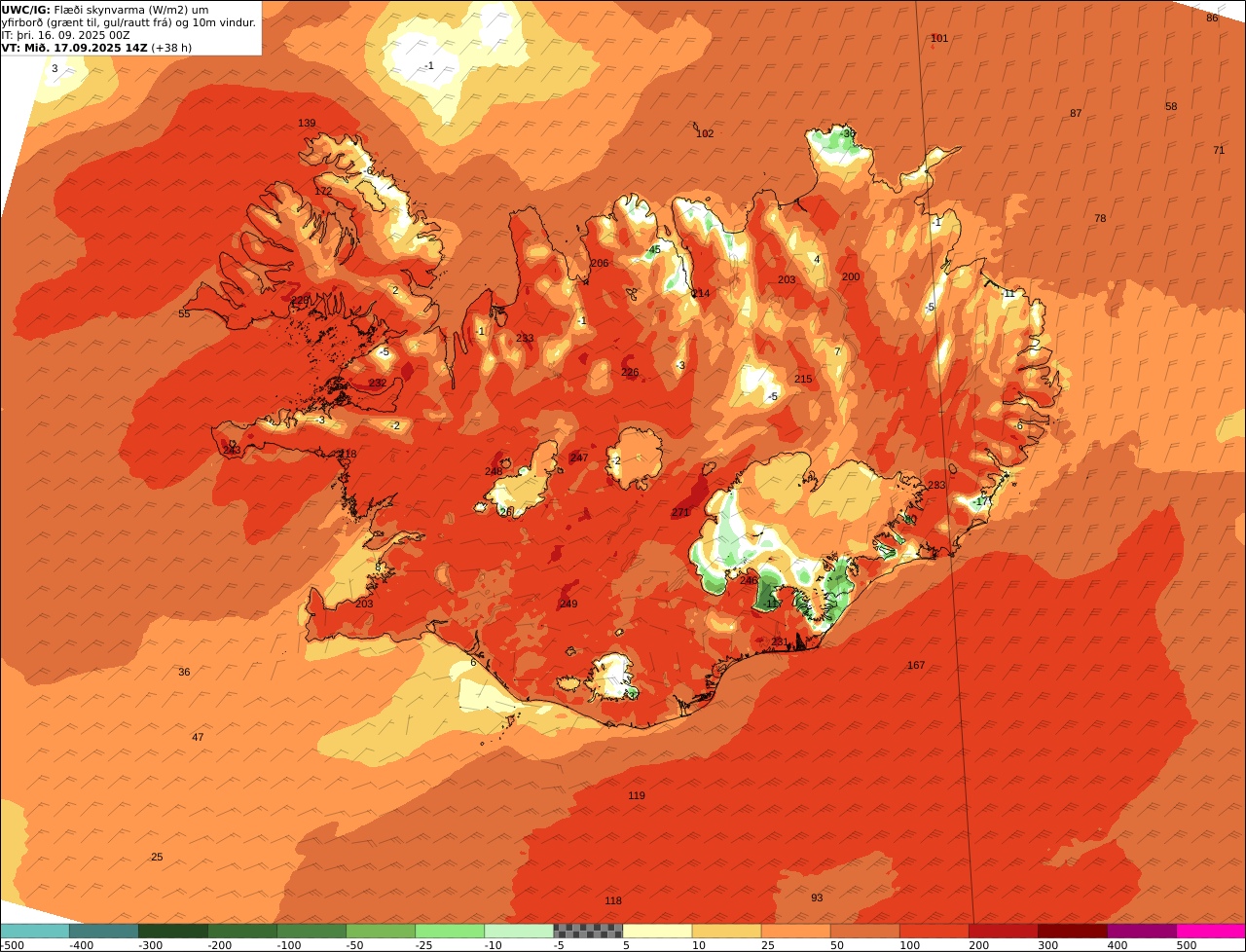Select the checkered -5 to 5 legend swatch
This screenshot has width=1246, height=952.
point(588,932)
